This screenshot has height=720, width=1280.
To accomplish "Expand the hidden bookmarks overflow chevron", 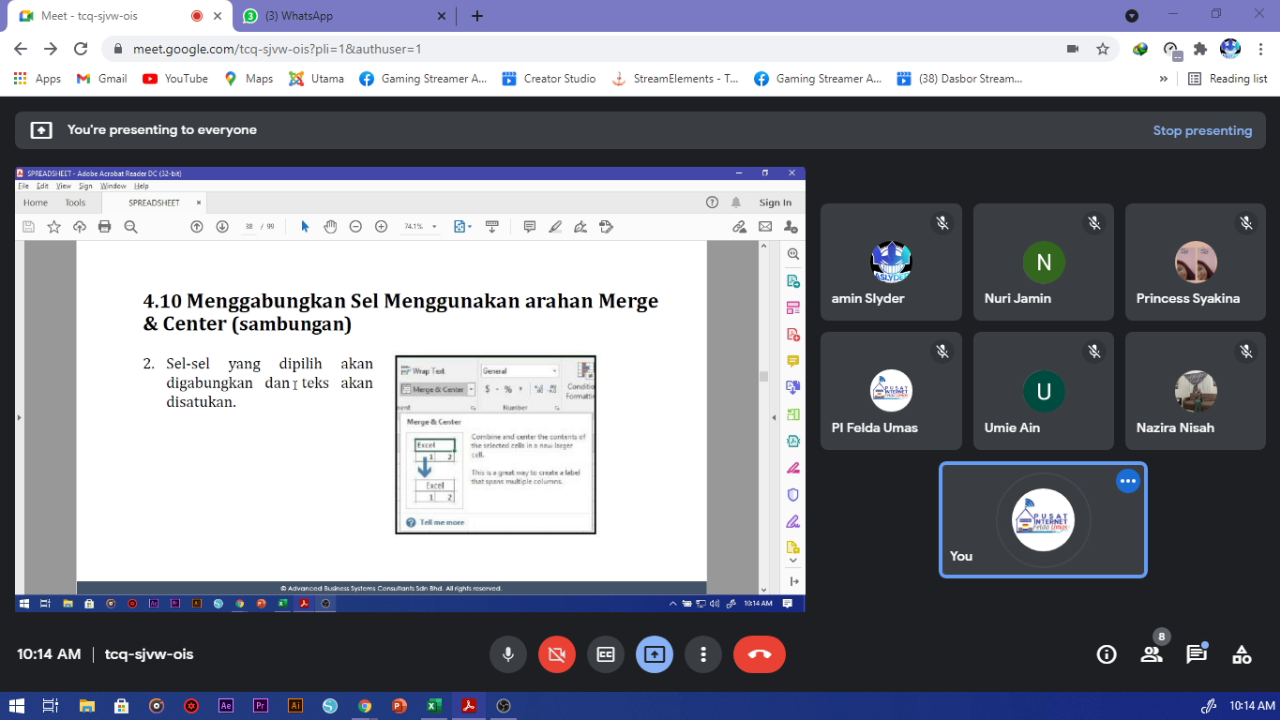I will pyautogui.click(x=1163, y=78).
